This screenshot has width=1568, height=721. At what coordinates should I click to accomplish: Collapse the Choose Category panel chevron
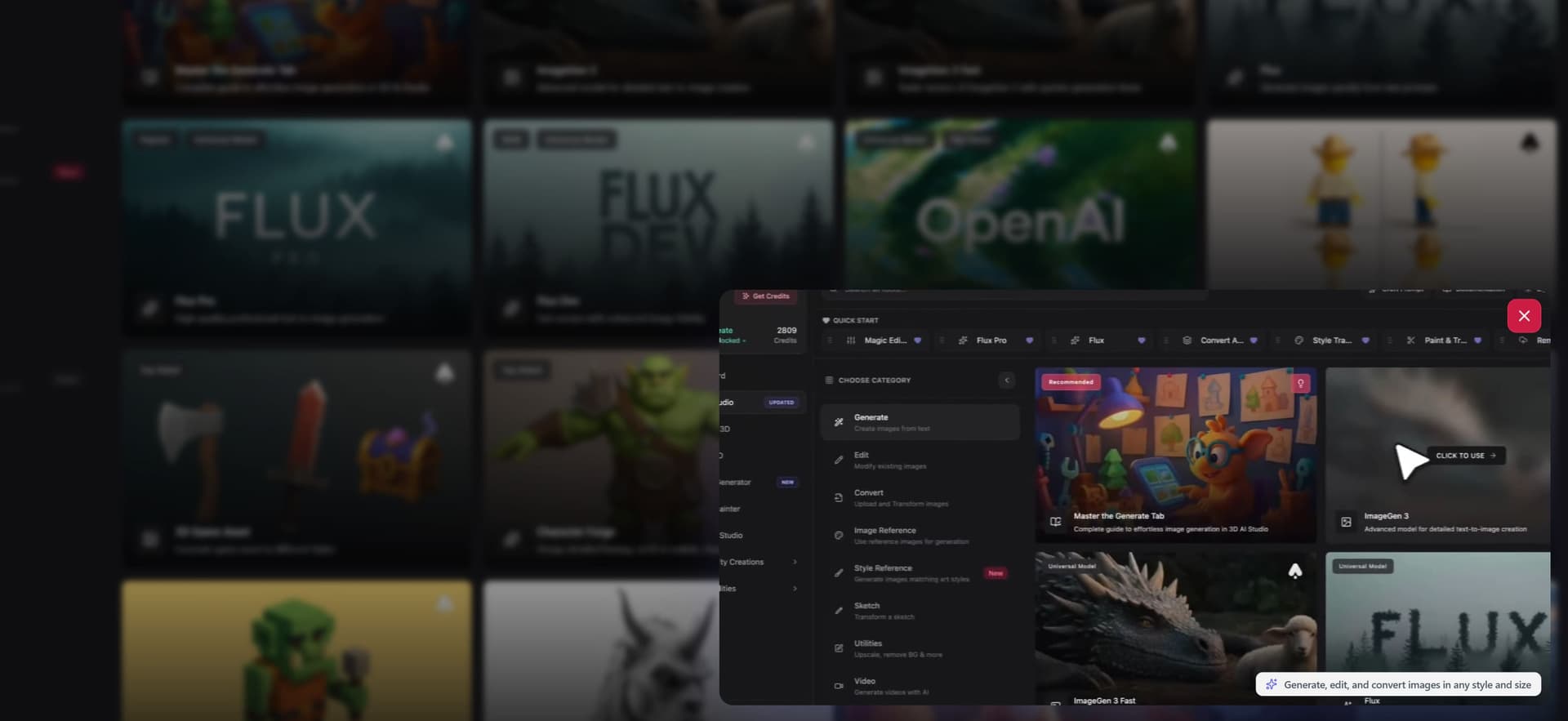point(1006,381)
